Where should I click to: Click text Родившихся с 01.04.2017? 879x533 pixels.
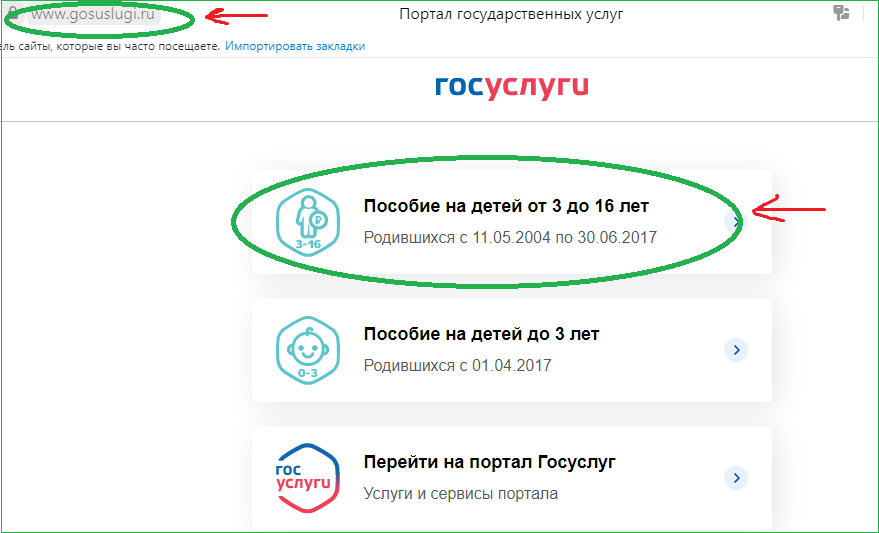(457, 365)
